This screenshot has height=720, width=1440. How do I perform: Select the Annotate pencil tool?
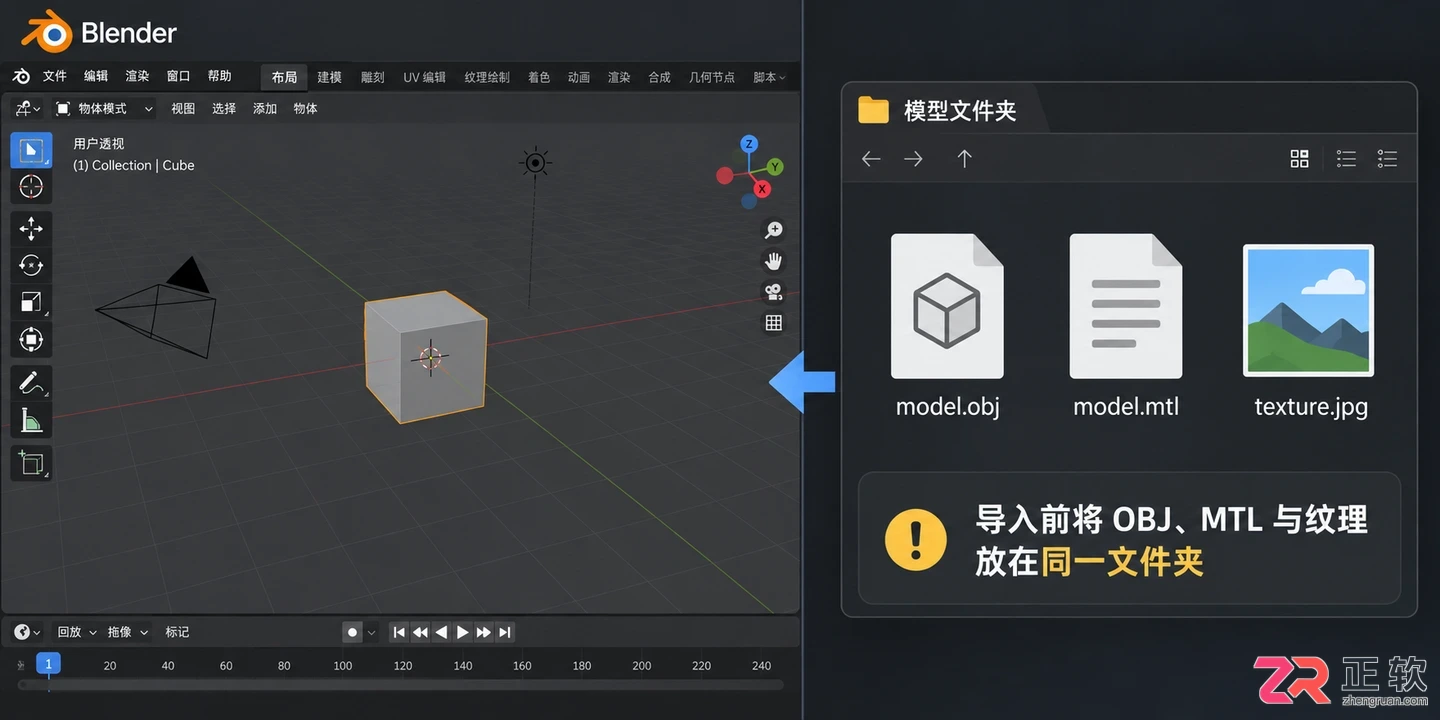pos(31,382)
